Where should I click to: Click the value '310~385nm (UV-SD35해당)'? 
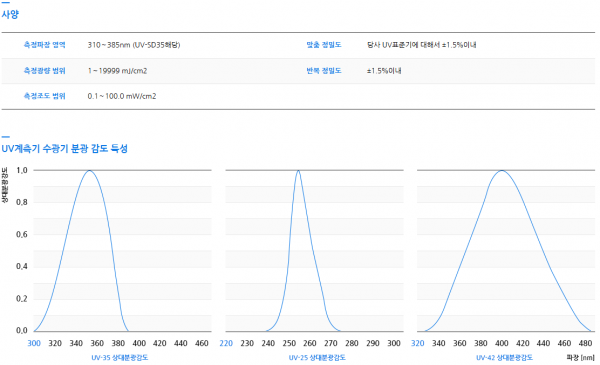pyautogui.click(x=134, y=45)
